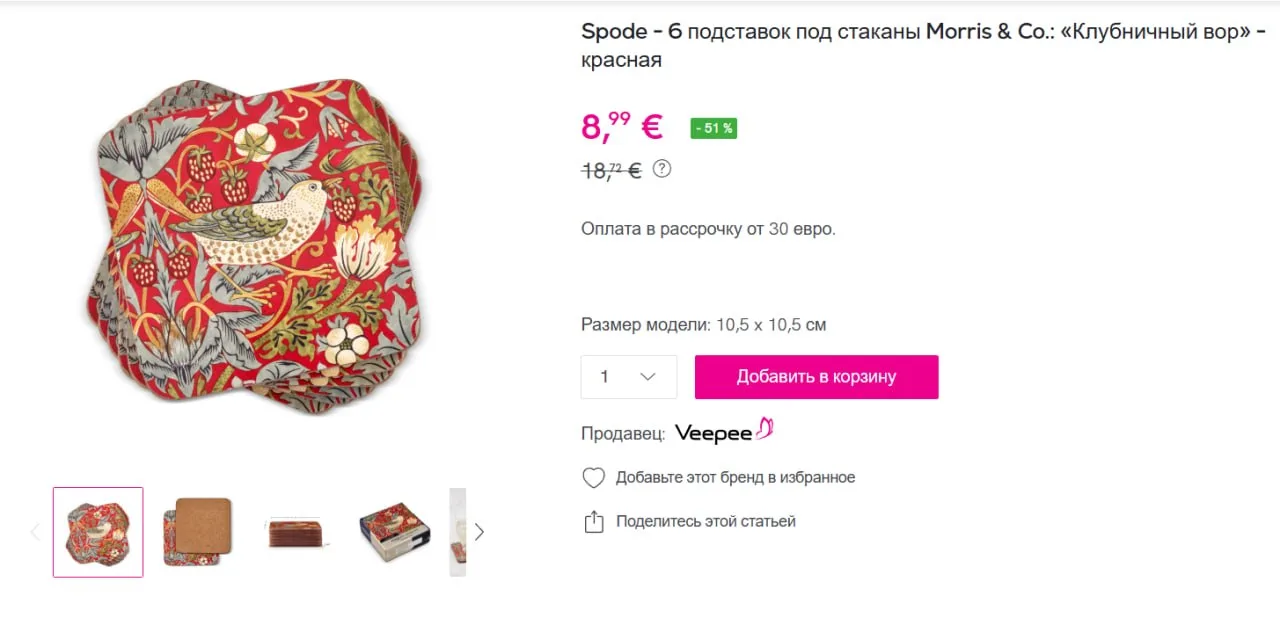The image size is (1280, 633).
Task: Click the green -51 % discount badge
Action: pos(714,128)
